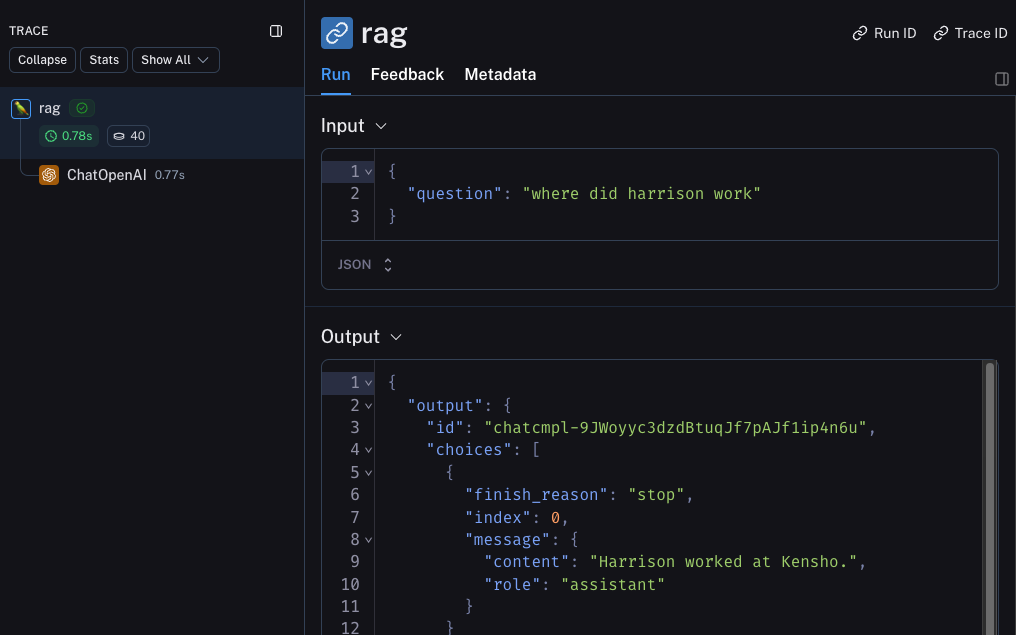Toggle the trace panel layout icon
This screenshot has width=1016, height=635.
[x=276, y=31]
